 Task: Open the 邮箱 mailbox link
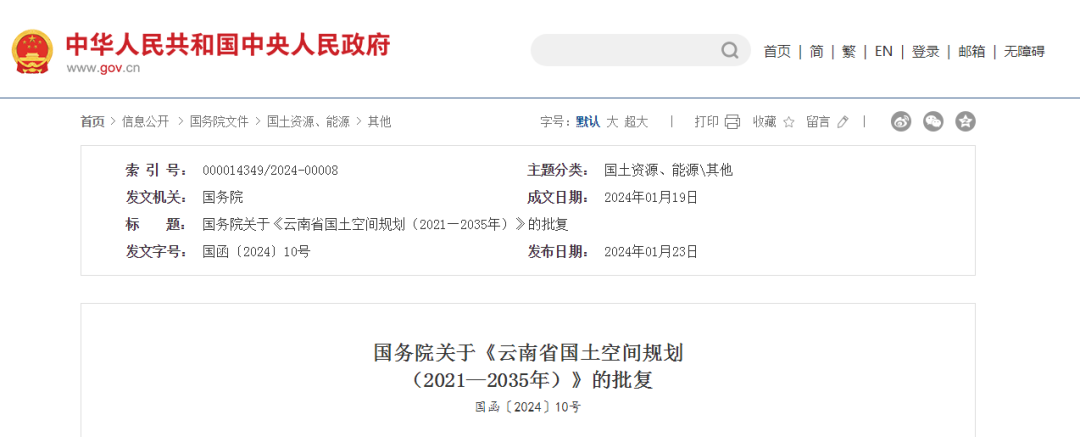tap(972, 52)
